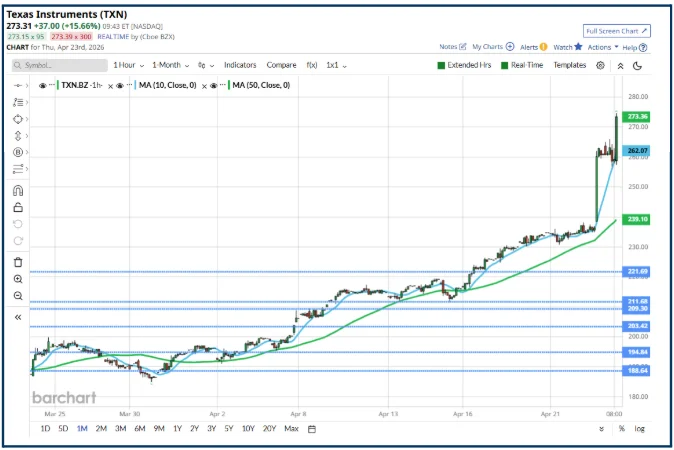
Task: Toggle the magnet snap tool
Action: [18, 190]
